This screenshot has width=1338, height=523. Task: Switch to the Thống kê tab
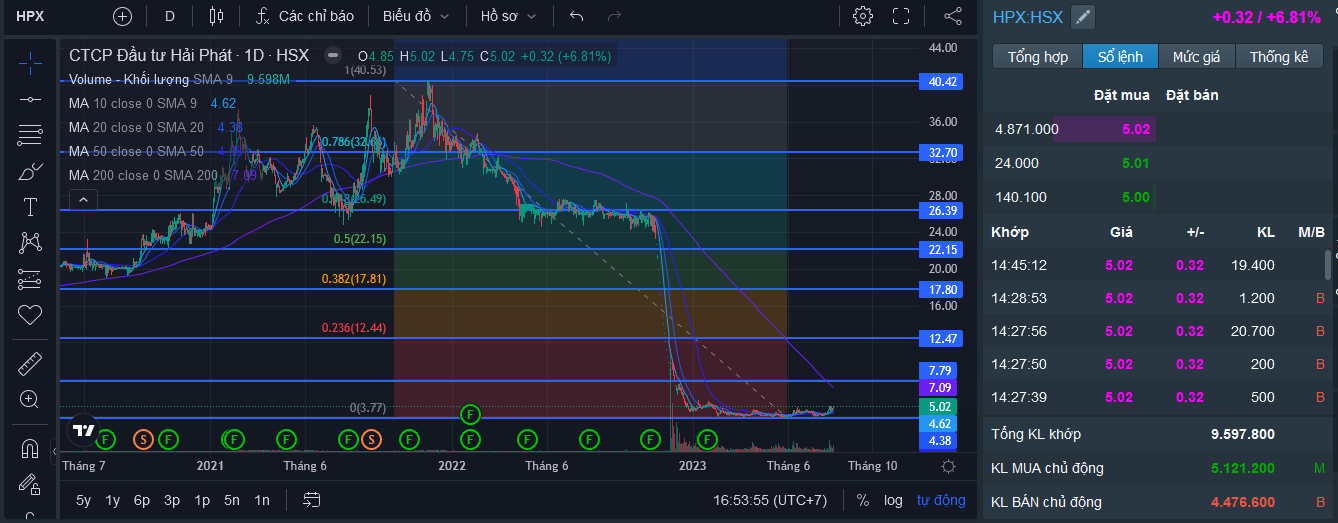1279,56
